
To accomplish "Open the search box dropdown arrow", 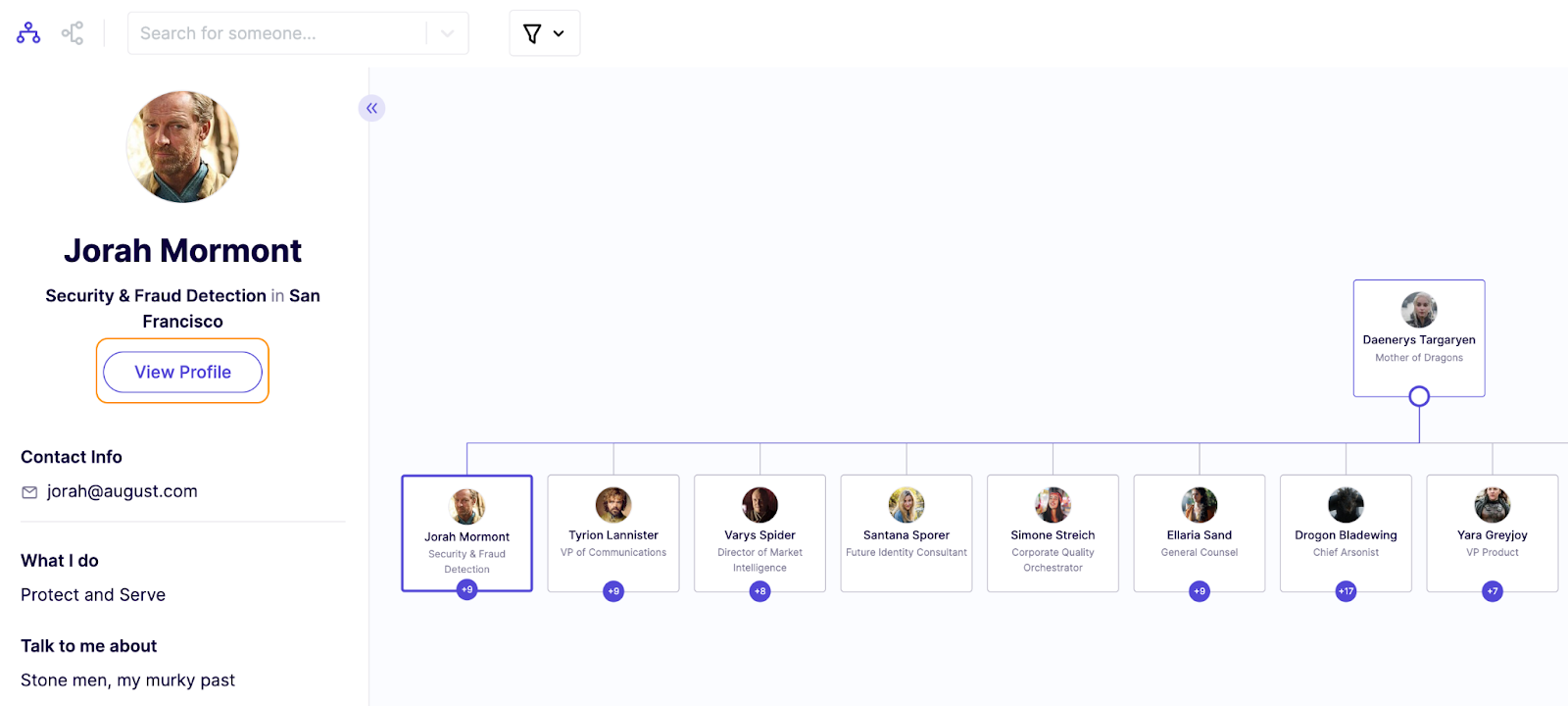I will coord(448,33).
